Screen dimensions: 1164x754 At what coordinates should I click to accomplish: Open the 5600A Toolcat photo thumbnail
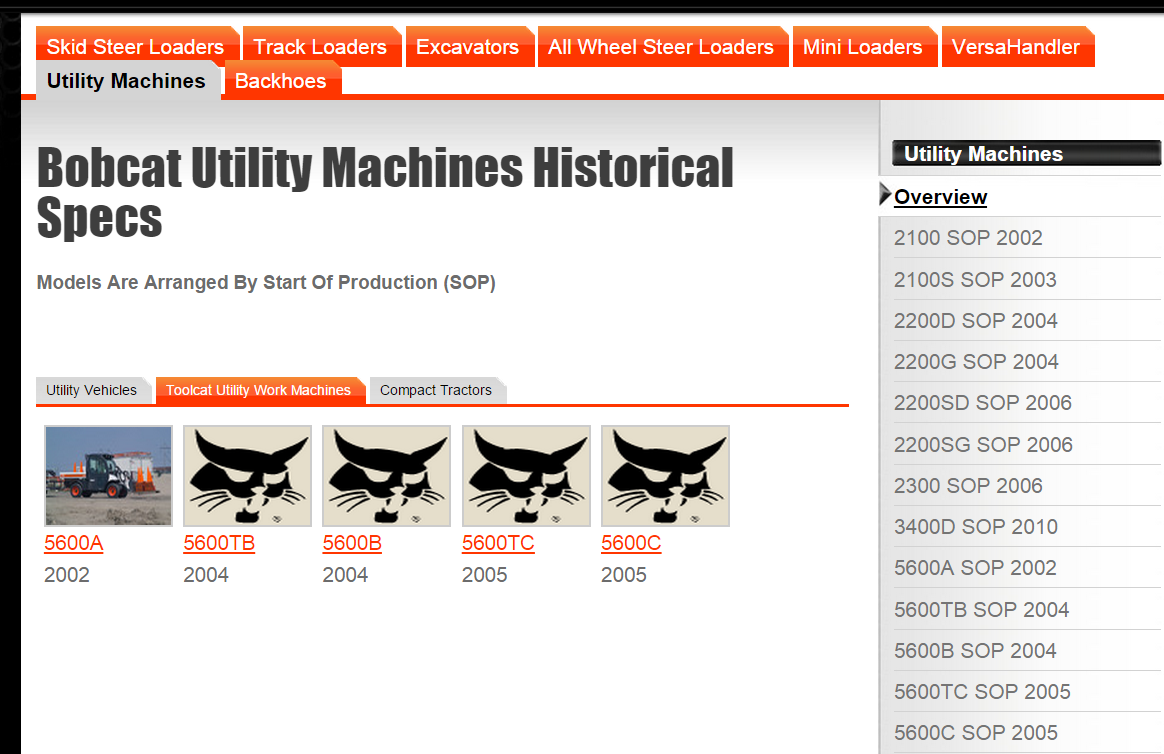click(x=108, y=476)
